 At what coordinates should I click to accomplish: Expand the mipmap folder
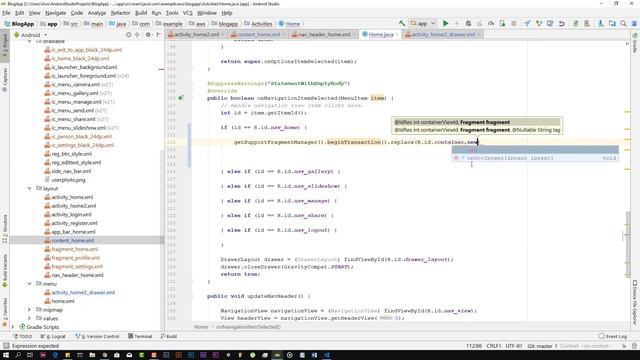tap(29, 310)
